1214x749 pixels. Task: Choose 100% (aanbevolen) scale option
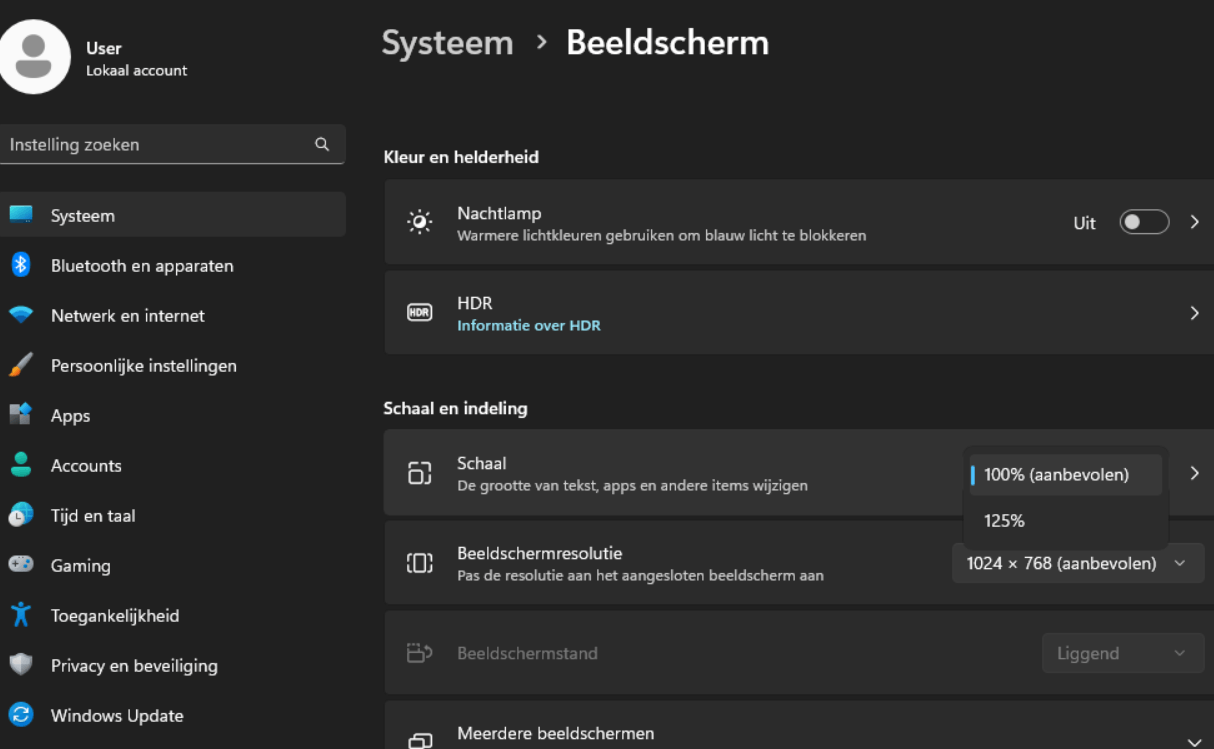(x=1056, y=475)
